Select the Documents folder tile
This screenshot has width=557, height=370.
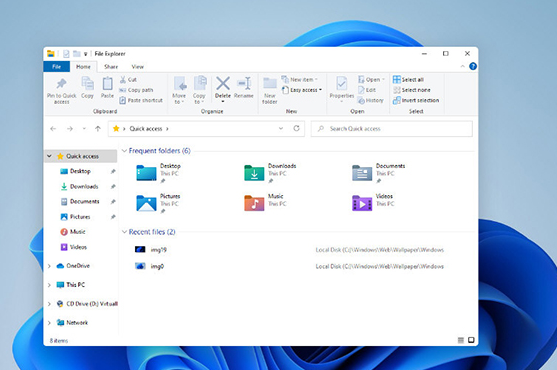[x=379, y=173]
